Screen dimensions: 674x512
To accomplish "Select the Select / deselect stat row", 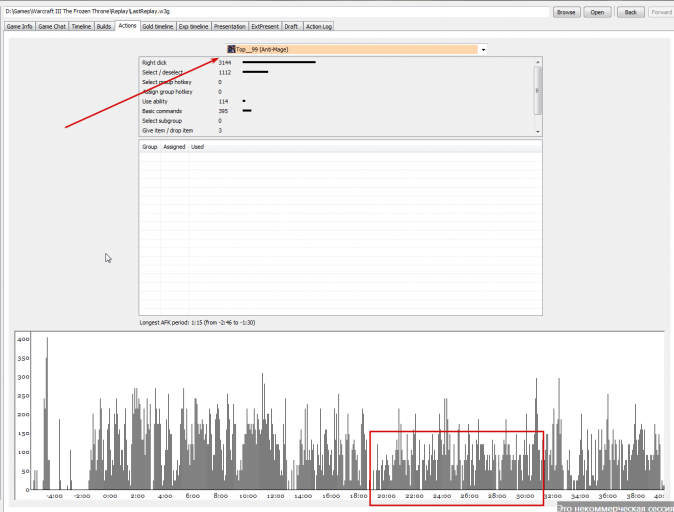I will point(337,72).
